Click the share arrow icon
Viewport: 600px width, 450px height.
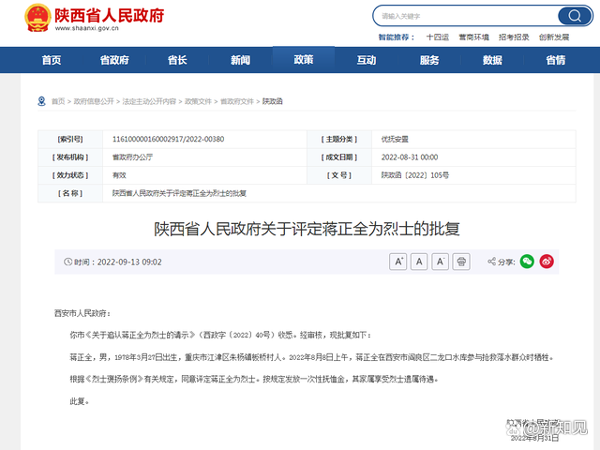pyautogui.click(x=492, y=262)
